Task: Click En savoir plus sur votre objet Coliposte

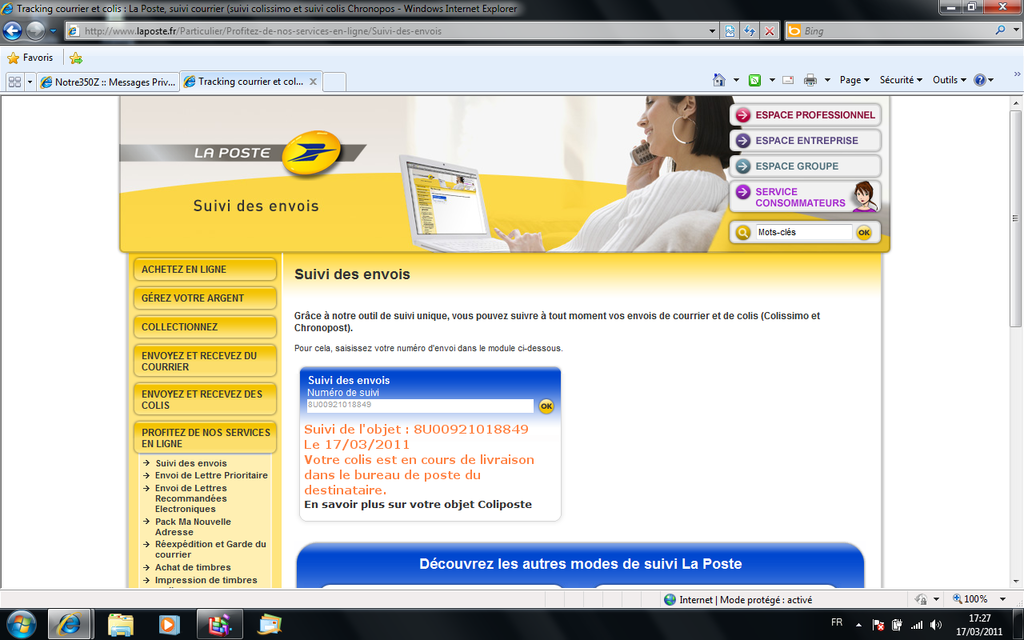Action: coord(418,504)
